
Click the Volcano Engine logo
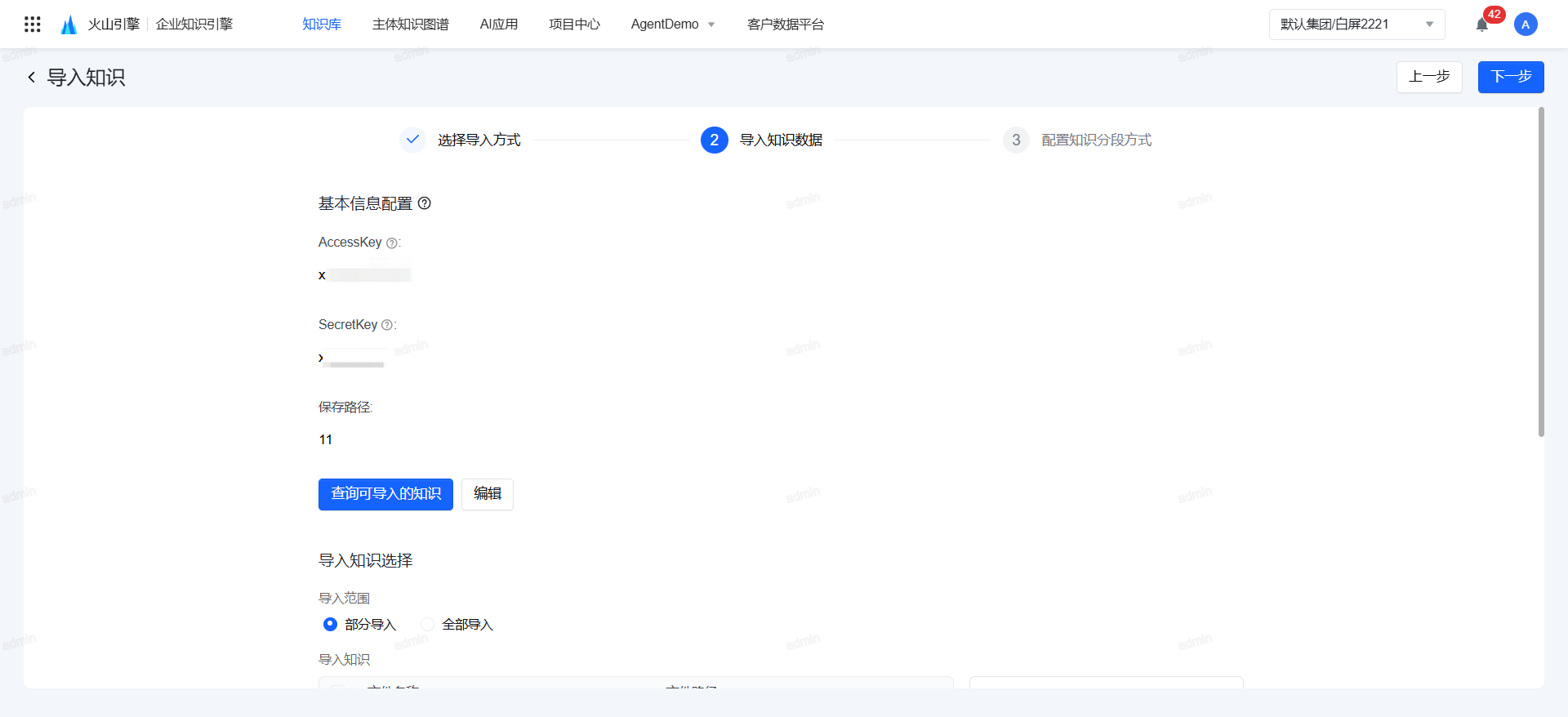[x=69, y=24]
